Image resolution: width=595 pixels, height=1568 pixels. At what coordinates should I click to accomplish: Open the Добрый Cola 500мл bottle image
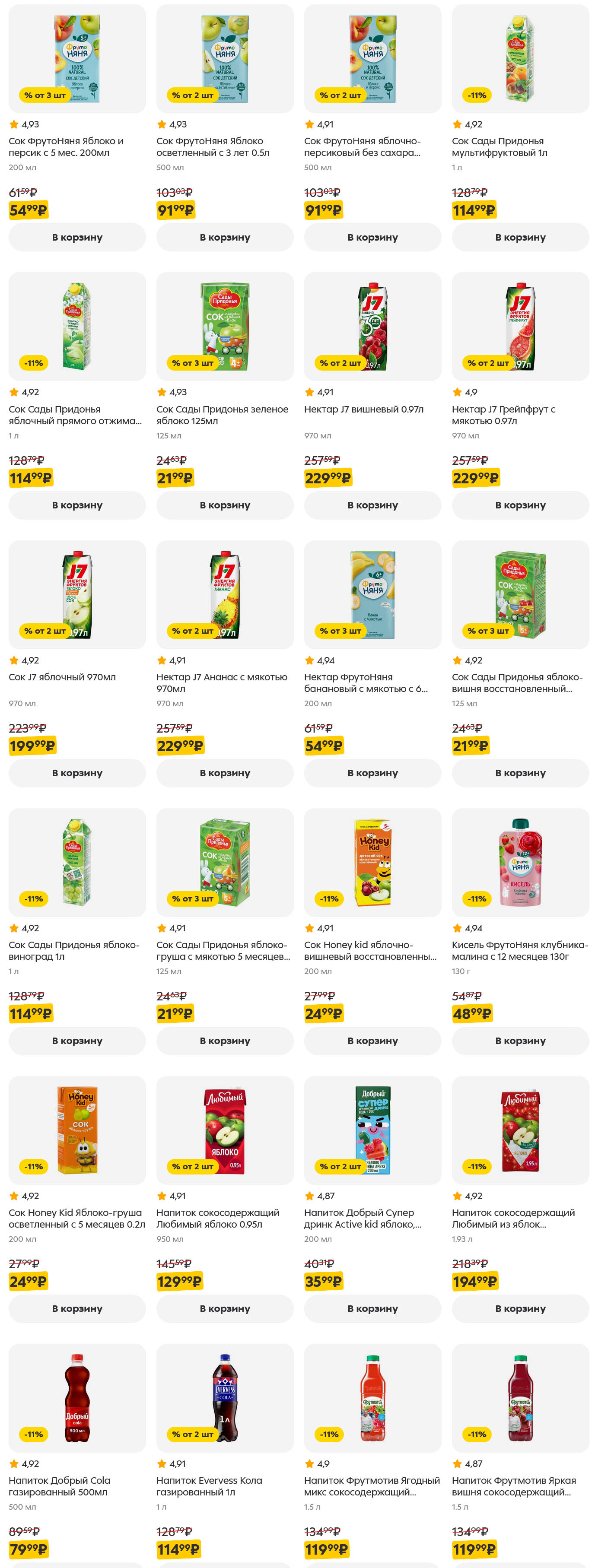coord(77,1398)
